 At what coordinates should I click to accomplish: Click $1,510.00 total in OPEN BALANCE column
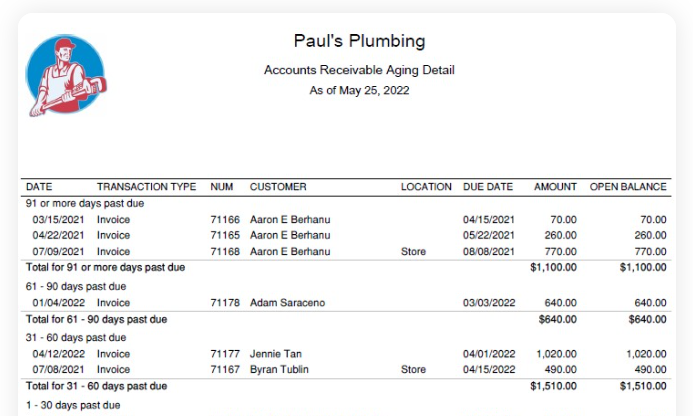(x=643, y=386)
